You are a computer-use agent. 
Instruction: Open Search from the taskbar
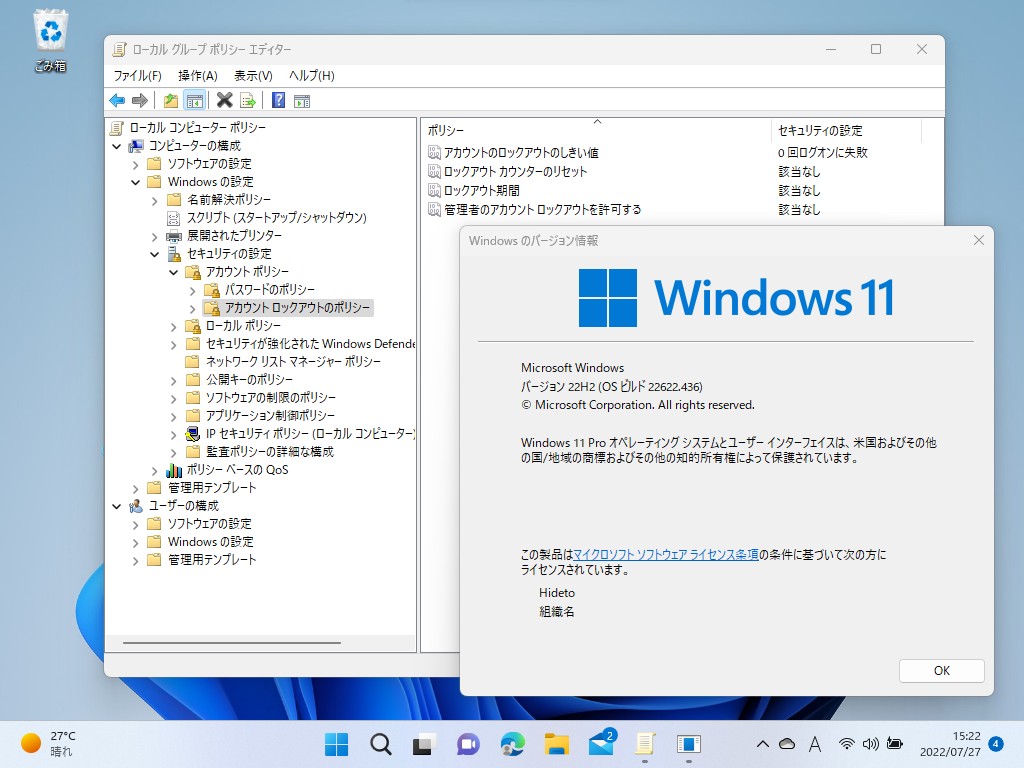click(x=380, y=744)
